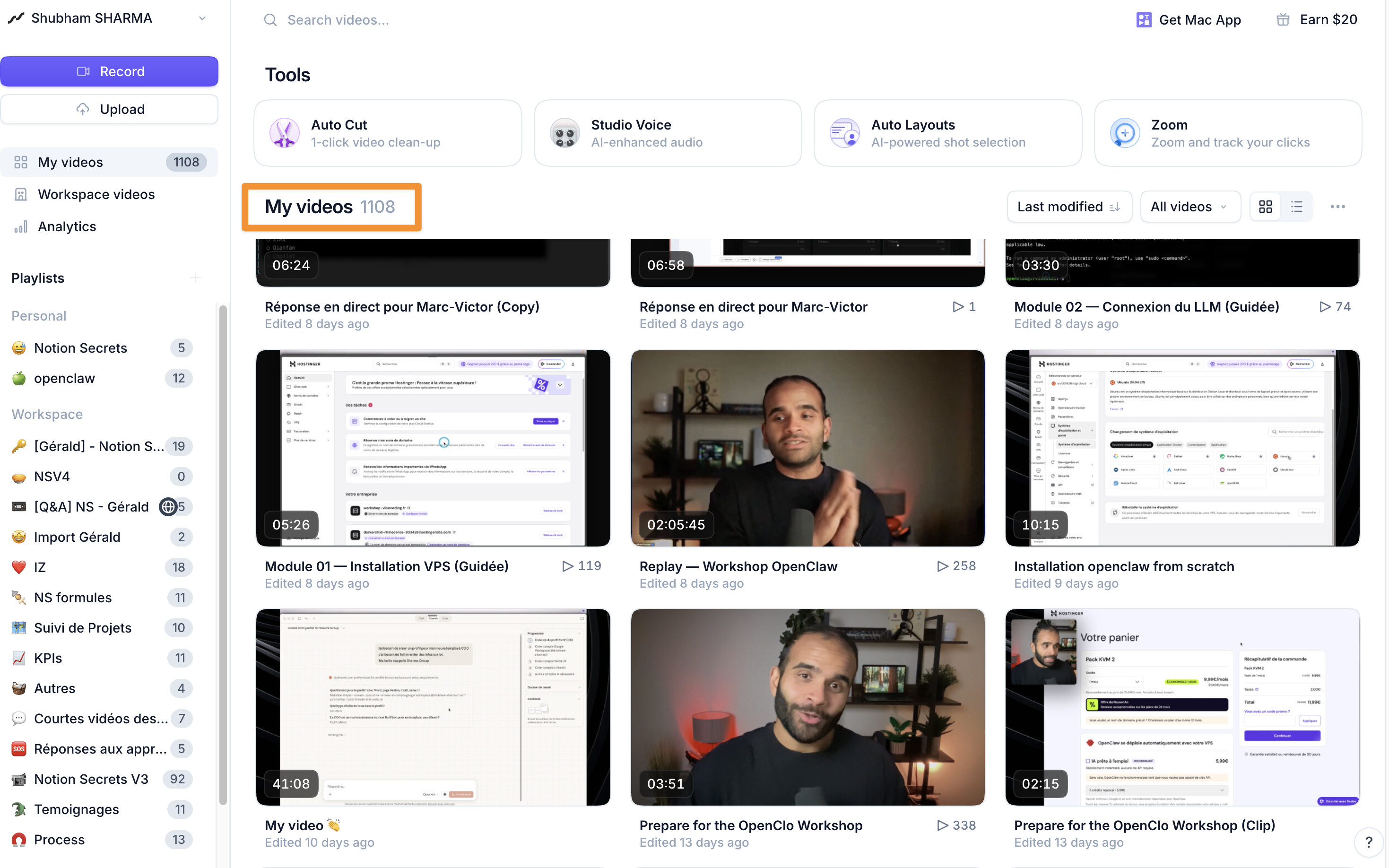
Task: Open the All videos filter dropdown
Action: (1189, 206)
